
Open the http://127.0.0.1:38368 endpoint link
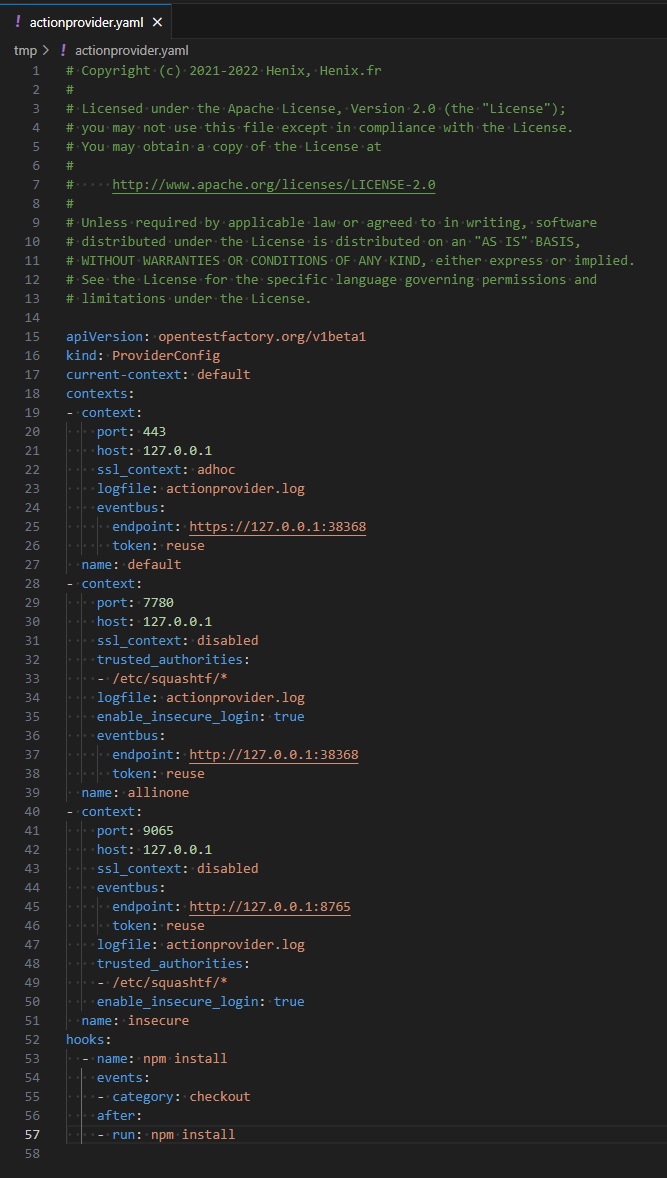273,754
